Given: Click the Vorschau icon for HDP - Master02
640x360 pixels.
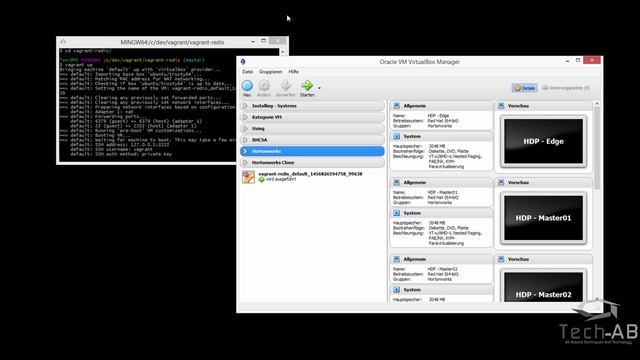Looking at the screenshot, I should pos(501,259).
